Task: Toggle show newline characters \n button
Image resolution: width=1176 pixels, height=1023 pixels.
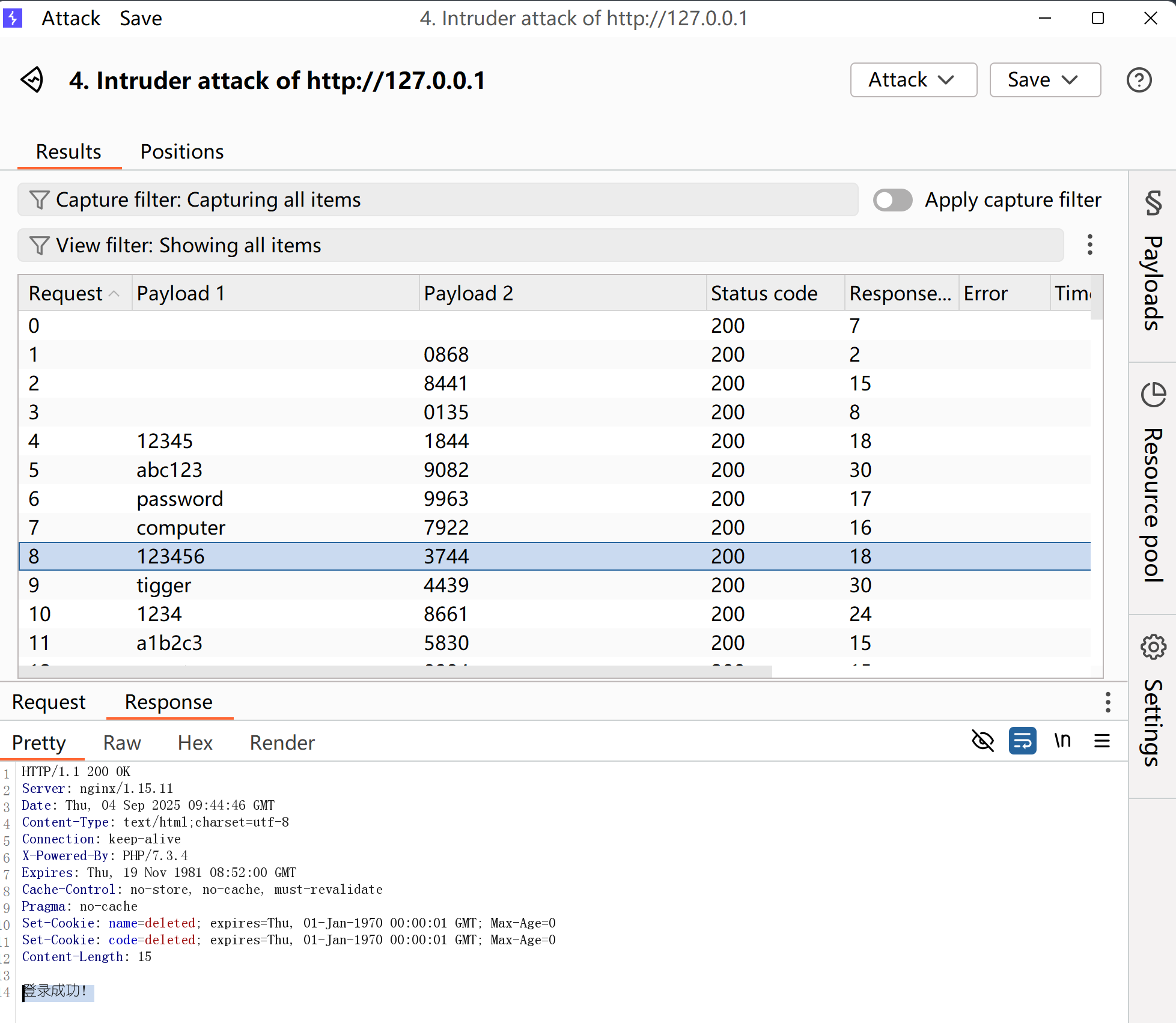Action: 1062,741
